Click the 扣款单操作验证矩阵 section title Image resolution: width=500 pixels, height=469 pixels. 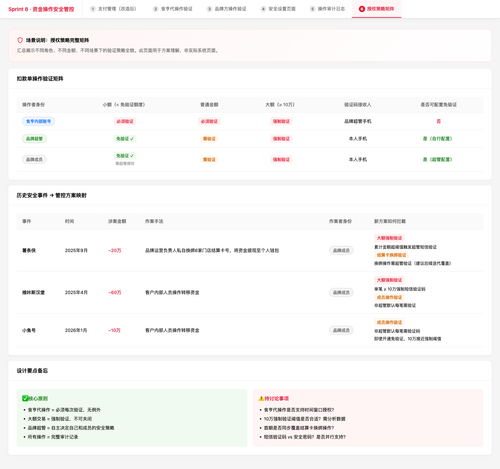pos(40,79)
